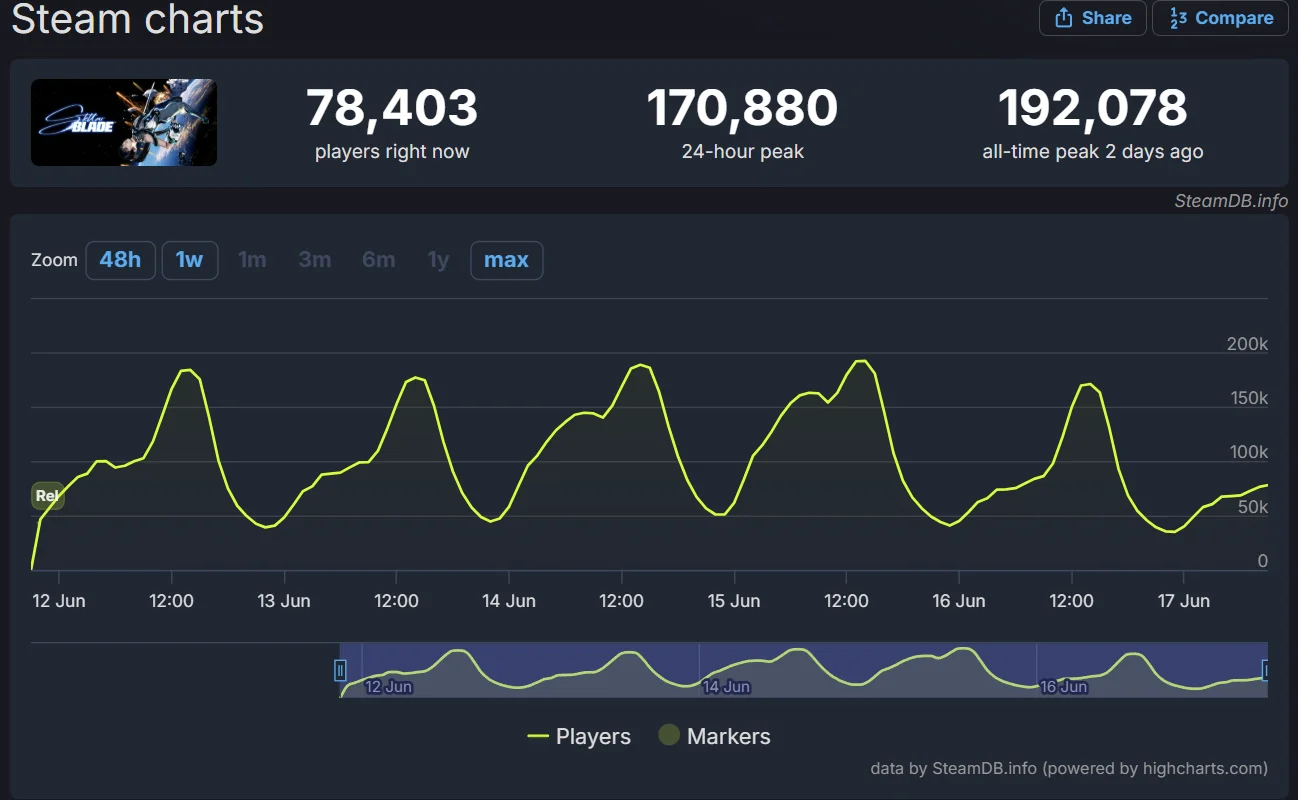Viewport: 1298px width, 800px height.
Task: Grab the right navigator range handle
Action: pyautogui.click(x=1266, y=670)
